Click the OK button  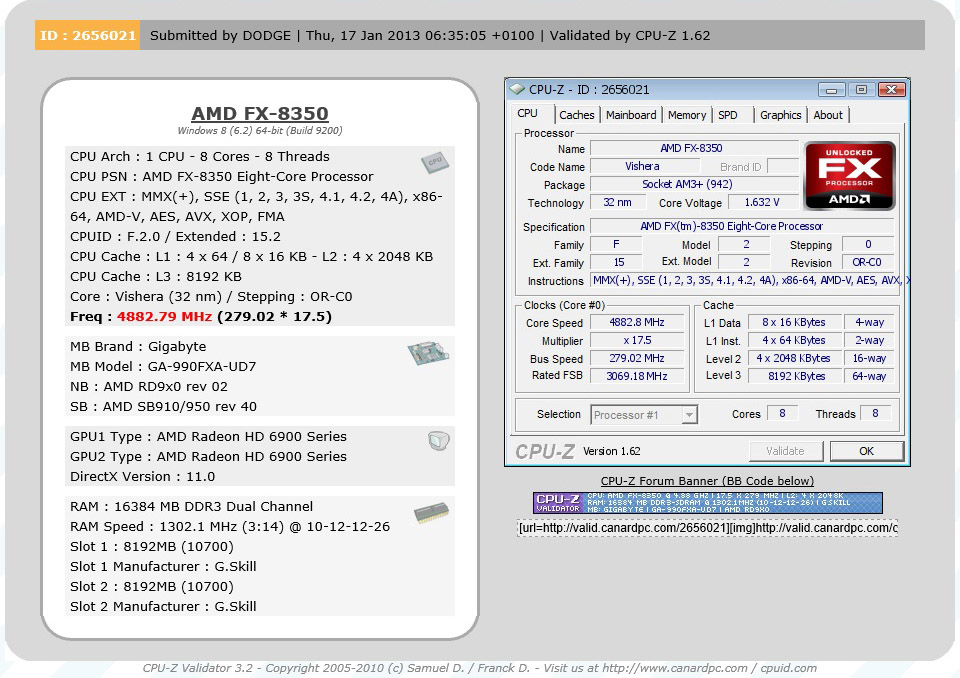point(866,451)
